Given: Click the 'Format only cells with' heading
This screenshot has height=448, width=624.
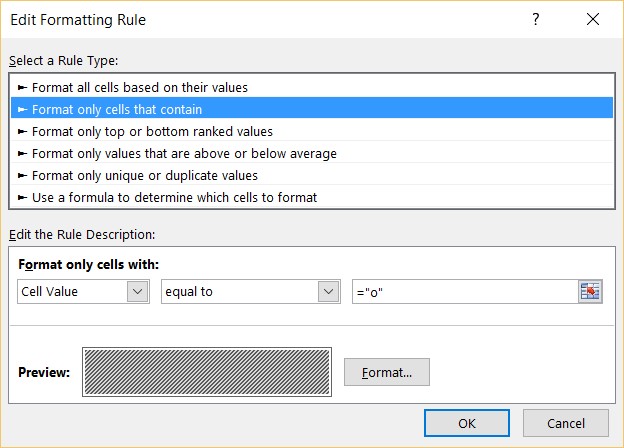Looking at the screenshot, I should pyautogui.click(x=89, y=265).
